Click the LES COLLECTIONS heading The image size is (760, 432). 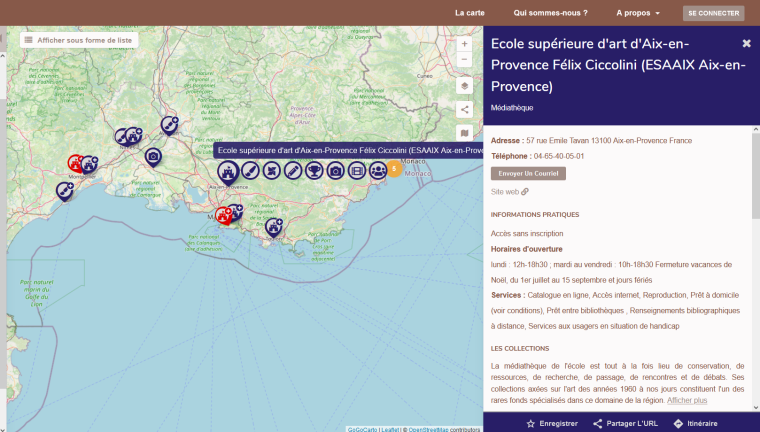[x=520, y=348]
